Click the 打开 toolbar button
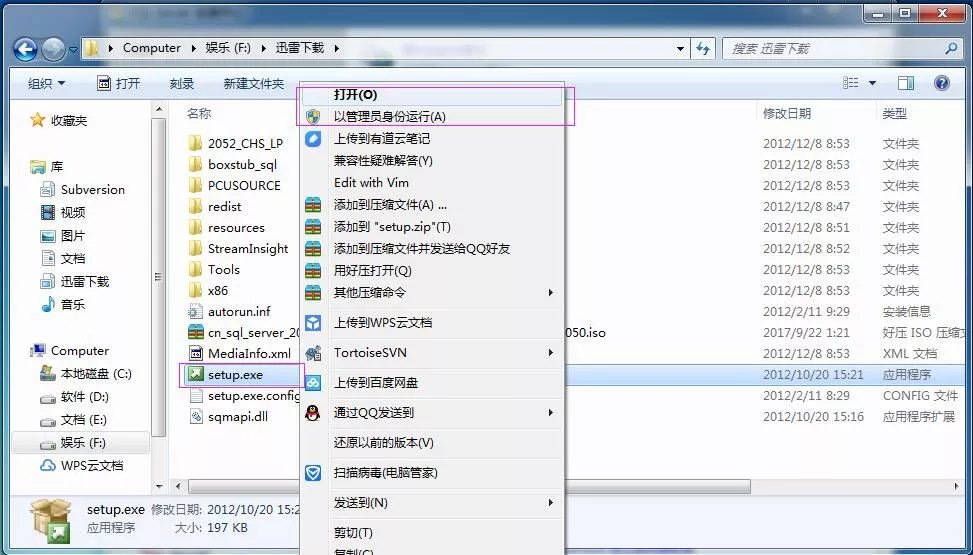 [x=119, y=83]
